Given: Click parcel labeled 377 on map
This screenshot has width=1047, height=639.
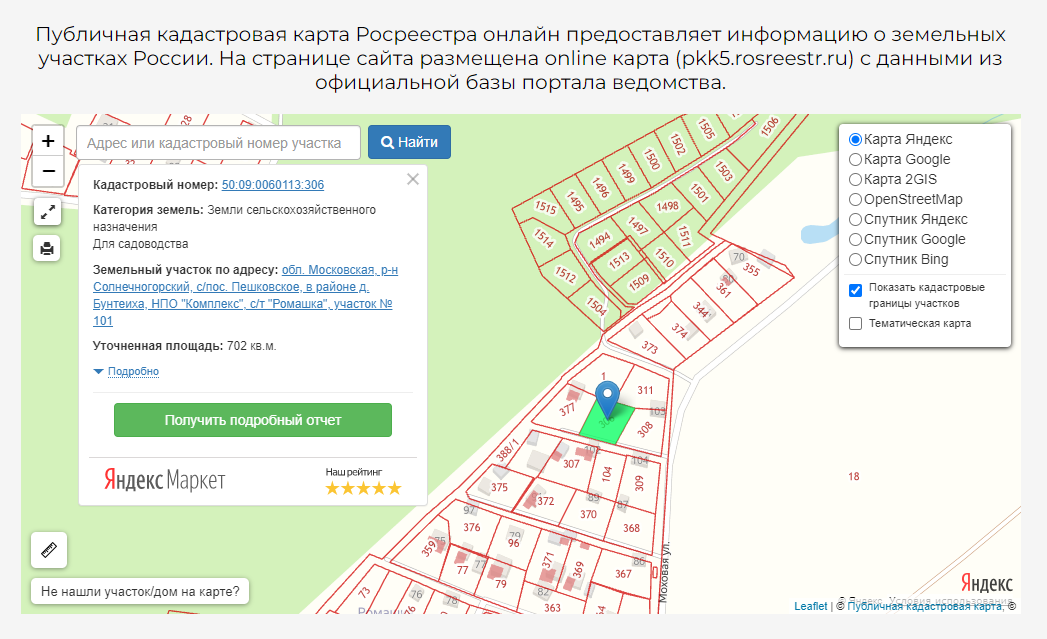Looking at the screenshot, I should click(567, 409).
